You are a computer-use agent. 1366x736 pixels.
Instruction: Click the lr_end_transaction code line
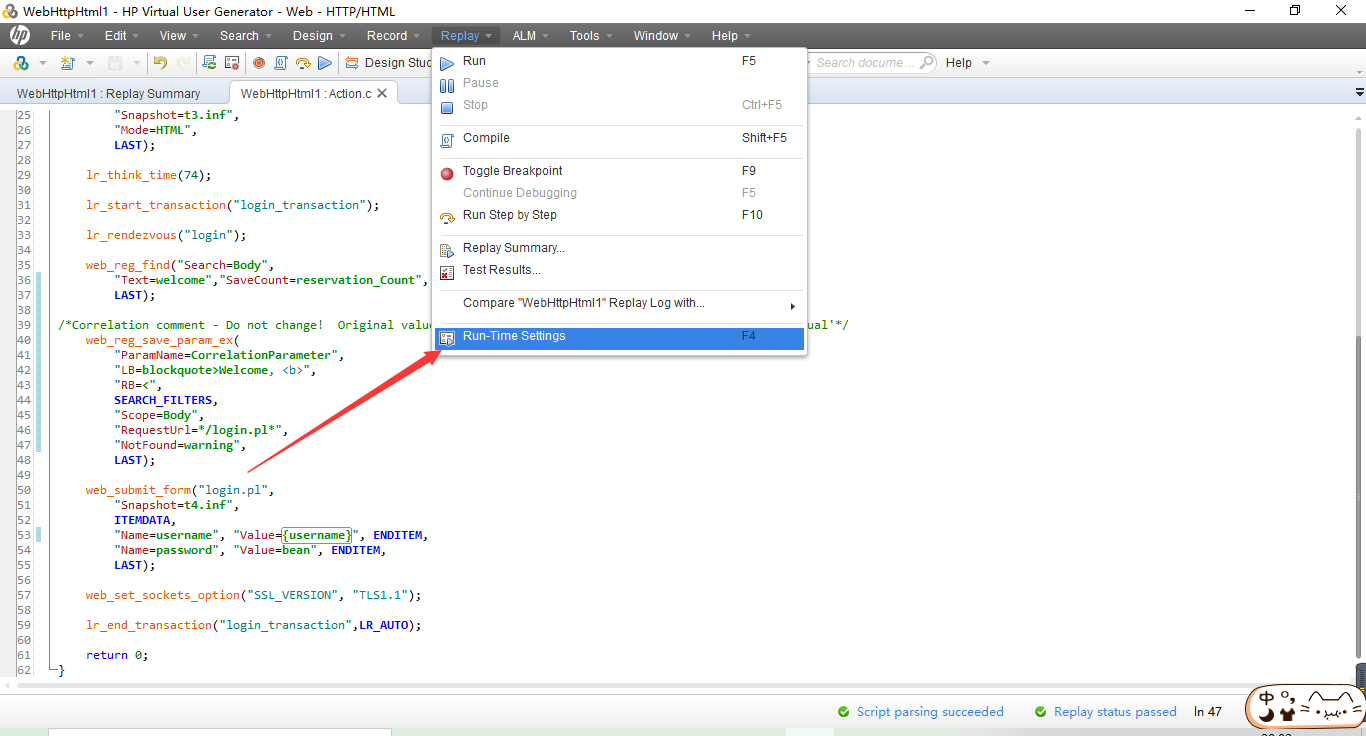(x=254, y=625)
